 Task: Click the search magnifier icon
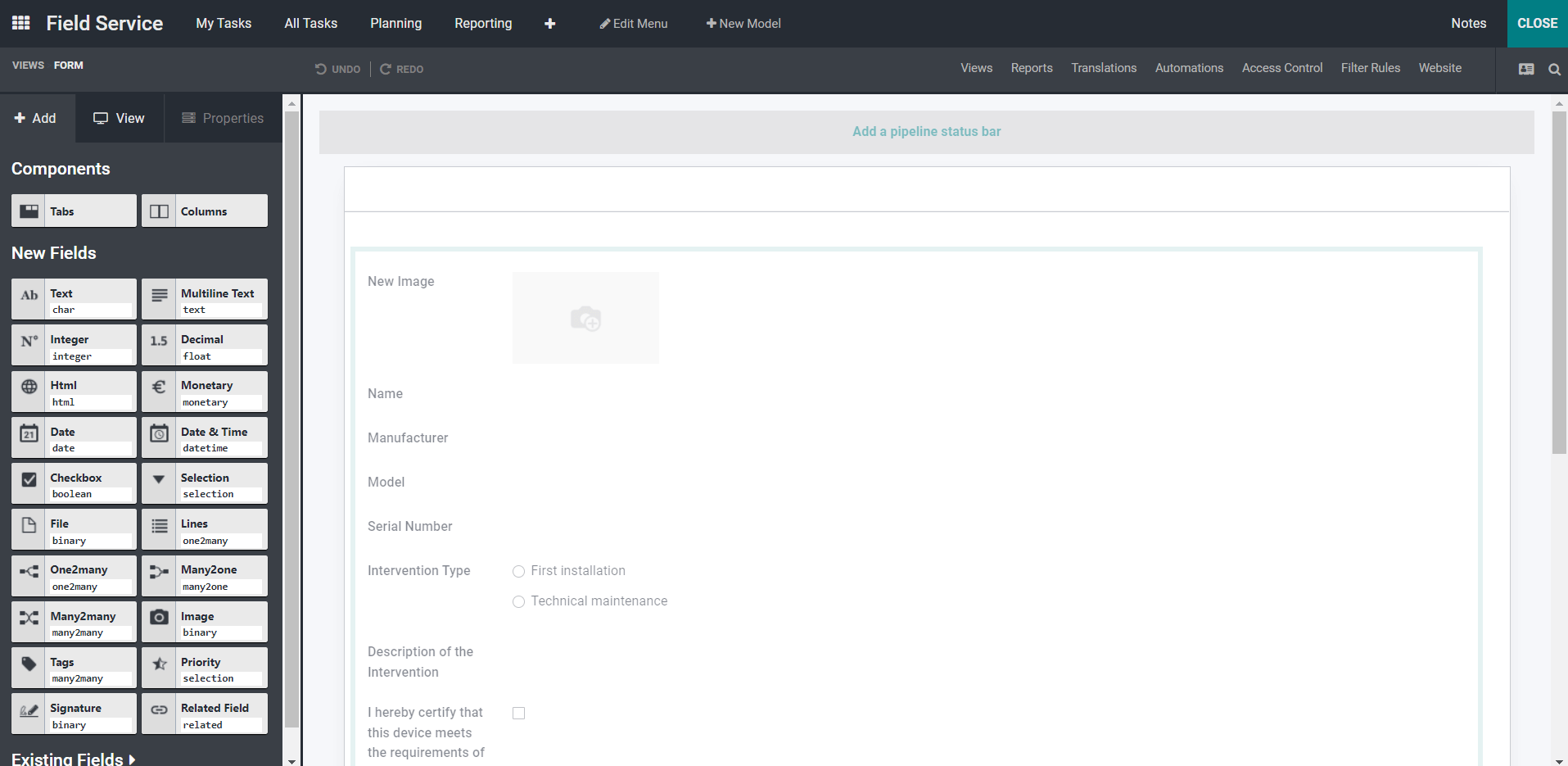pos(1554,70)
